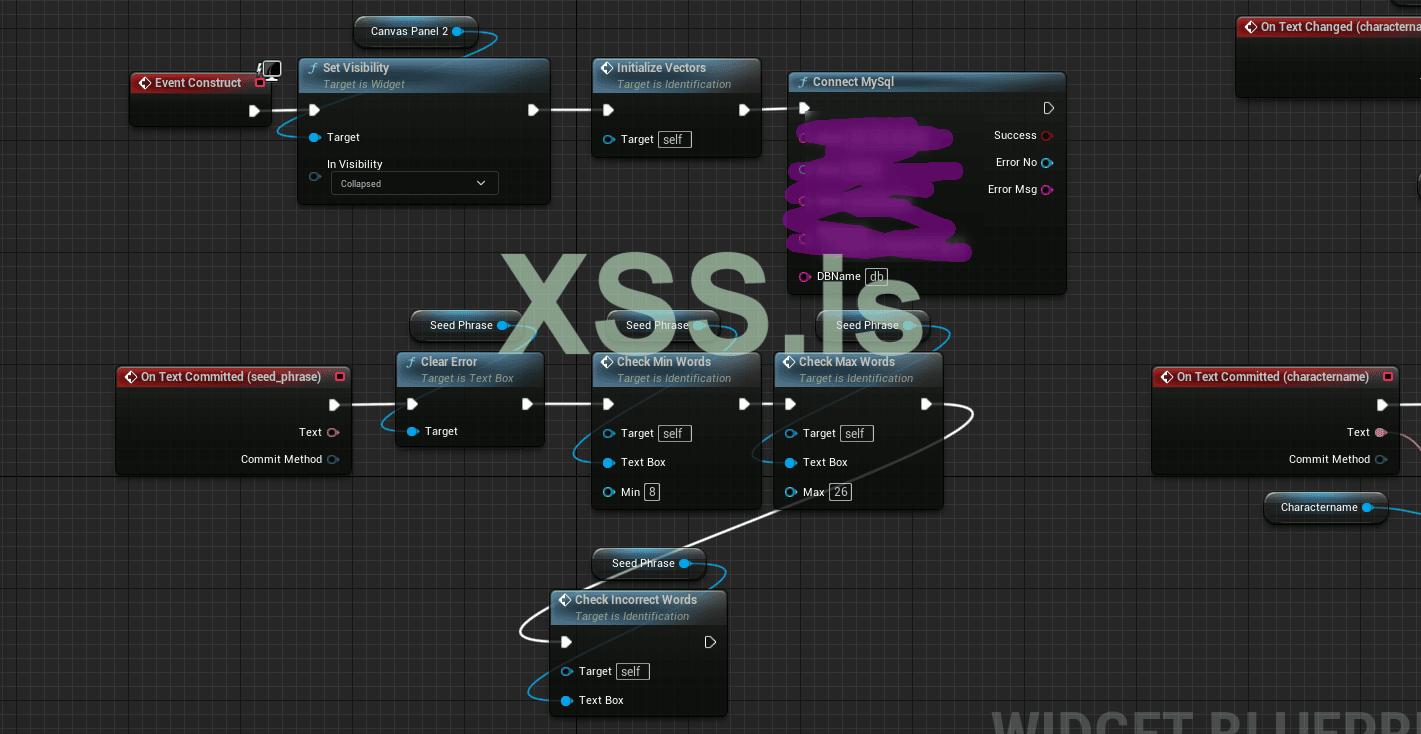Click the Success output pin on Connect MySql
1421x734 pixels.
click(x=1047, y=135)
